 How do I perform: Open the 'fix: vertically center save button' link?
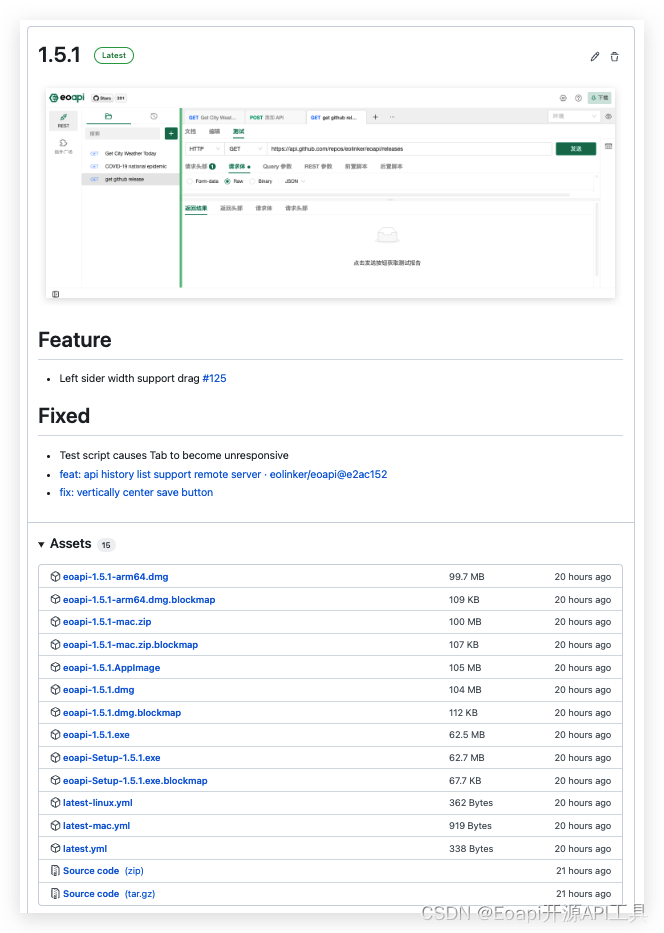(136, 492)
